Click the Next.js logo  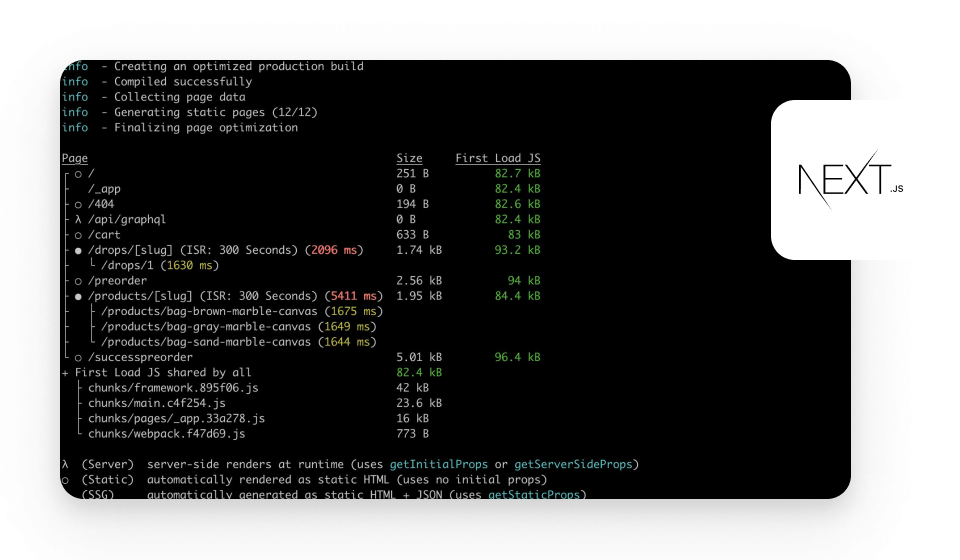tap(843, 180)
